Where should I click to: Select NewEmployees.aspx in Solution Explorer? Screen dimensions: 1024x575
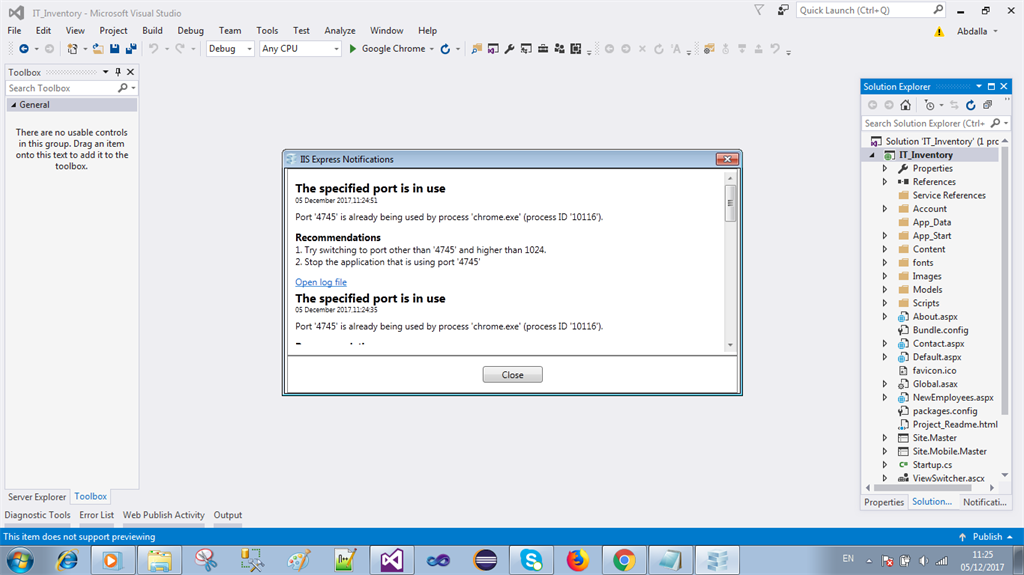coord(953,397)
